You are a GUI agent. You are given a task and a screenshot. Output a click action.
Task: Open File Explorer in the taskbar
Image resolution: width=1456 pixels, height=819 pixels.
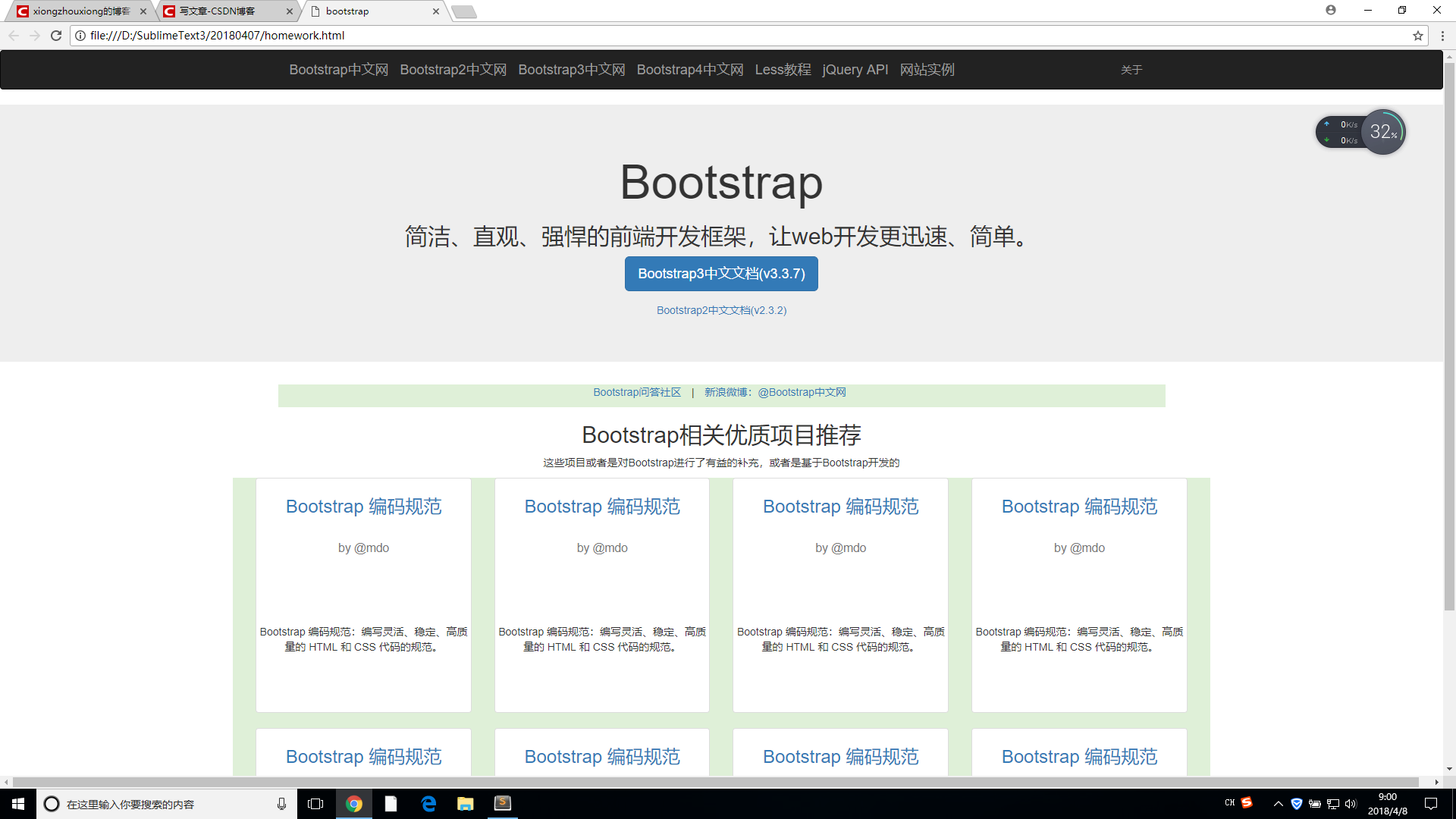(x=466, y=804)
